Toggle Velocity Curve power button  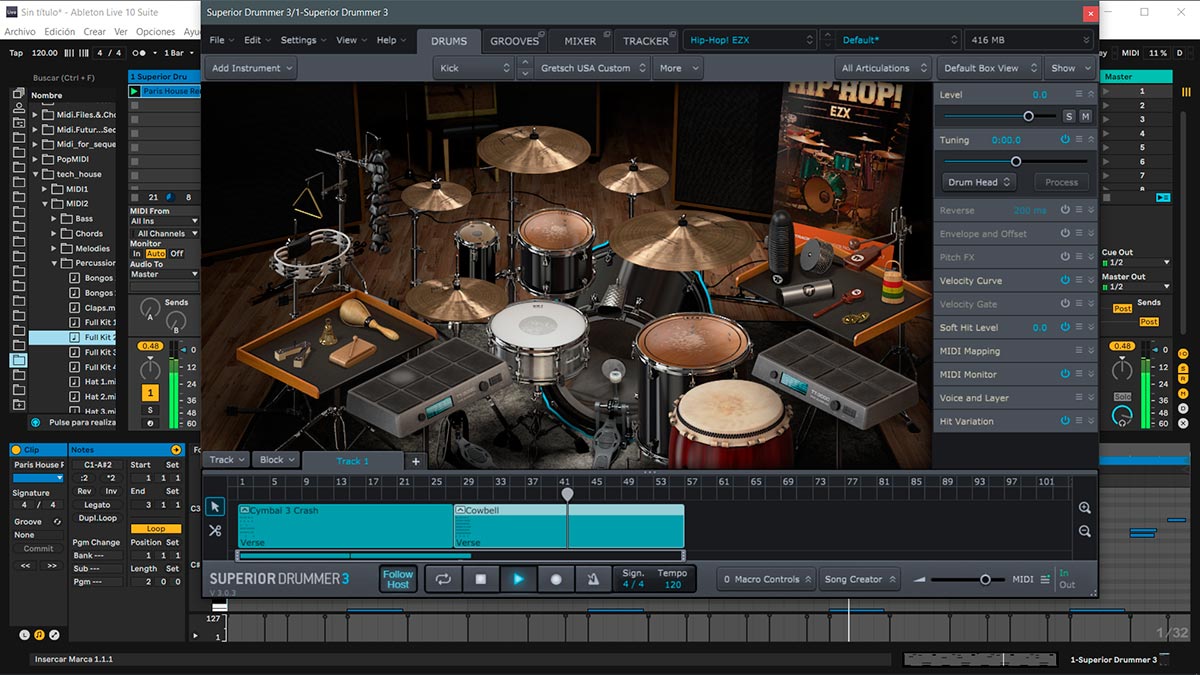[x=1065, y=281]
